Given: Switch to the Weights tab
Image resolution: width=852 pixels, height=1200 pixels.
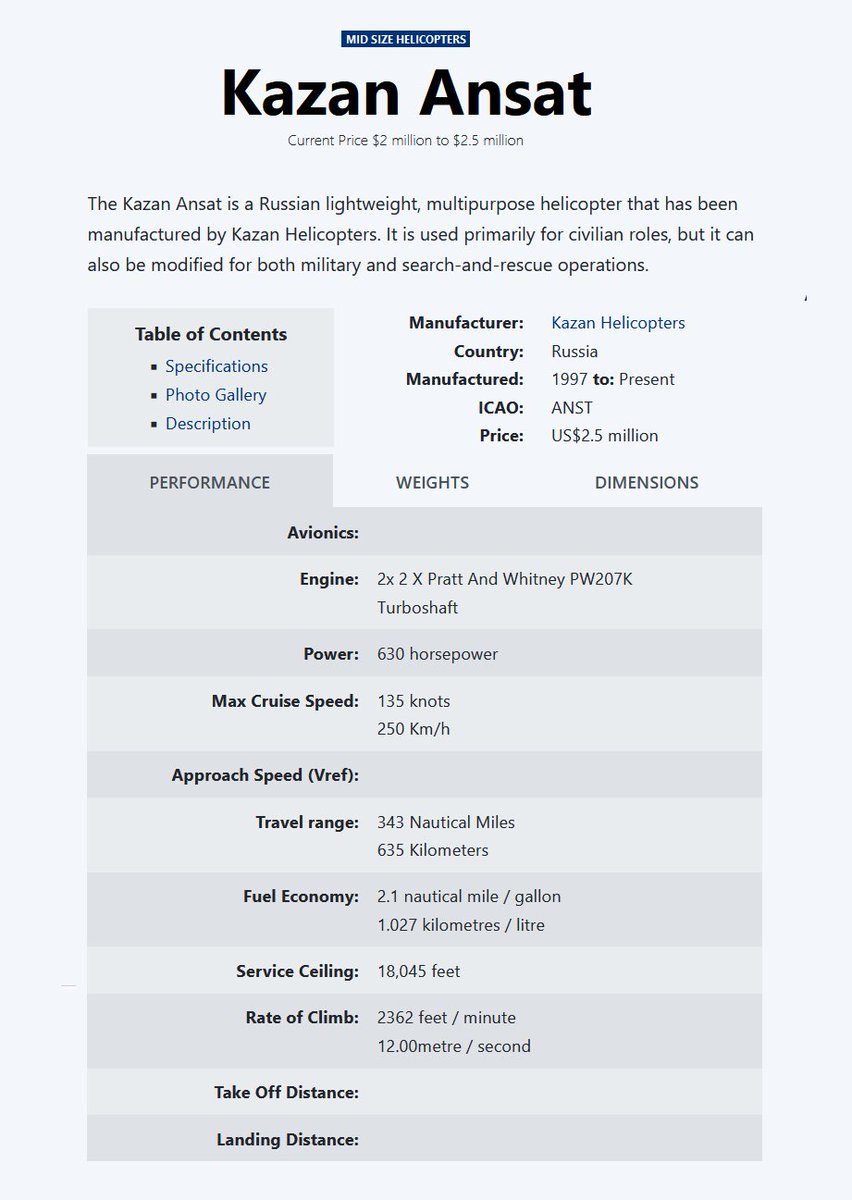Looking at the screenshot, I should tap(432, 482).
